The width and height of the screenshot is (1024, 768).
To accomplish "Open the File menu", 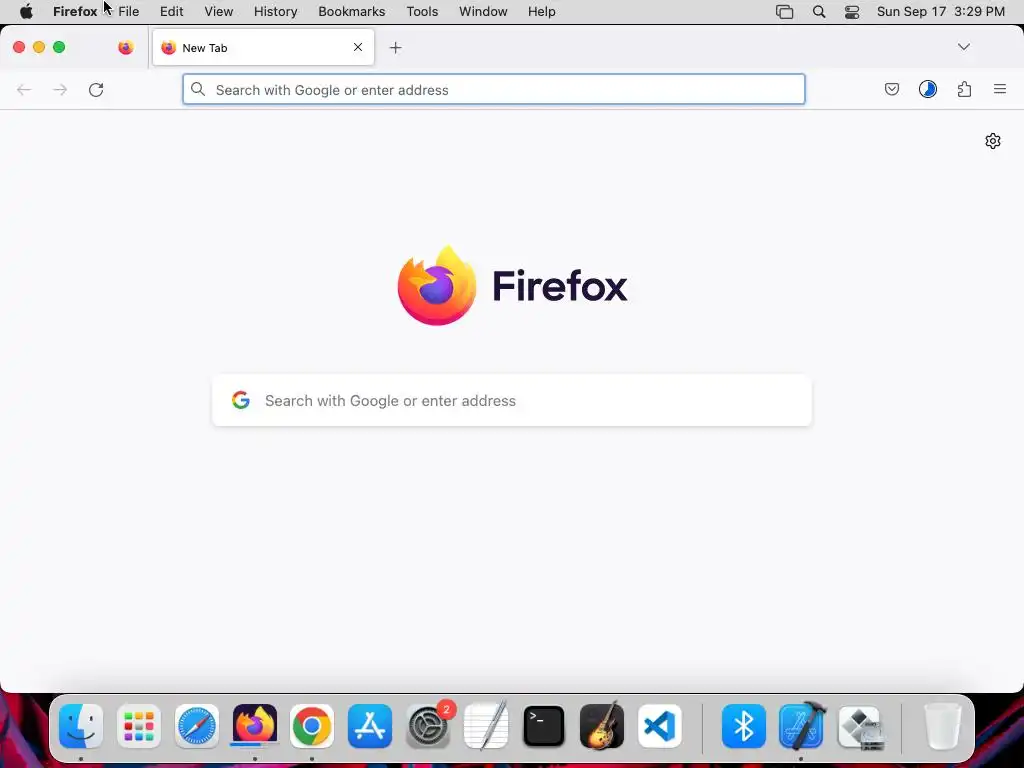I will (x=129, y=12).
